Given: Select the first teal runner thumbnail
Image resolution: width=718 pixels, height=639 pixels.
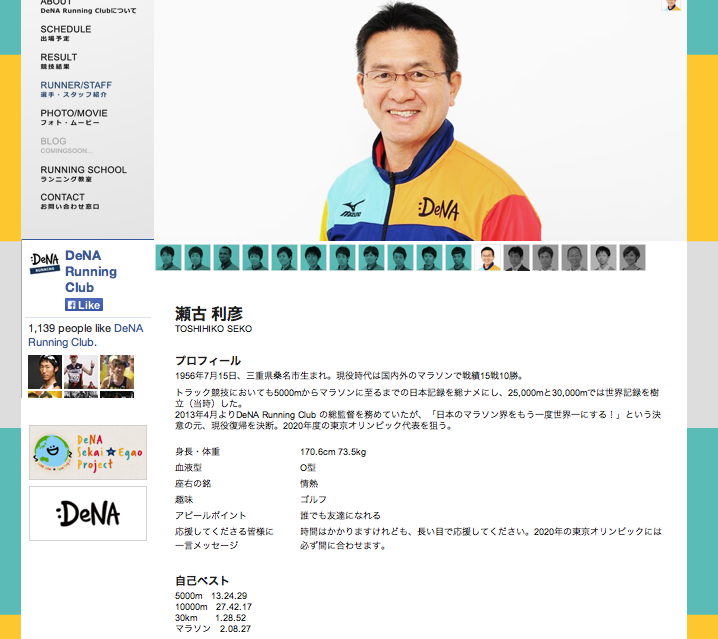Looking at the screenshot, I should pyautogui.click(x=169, y=257).
